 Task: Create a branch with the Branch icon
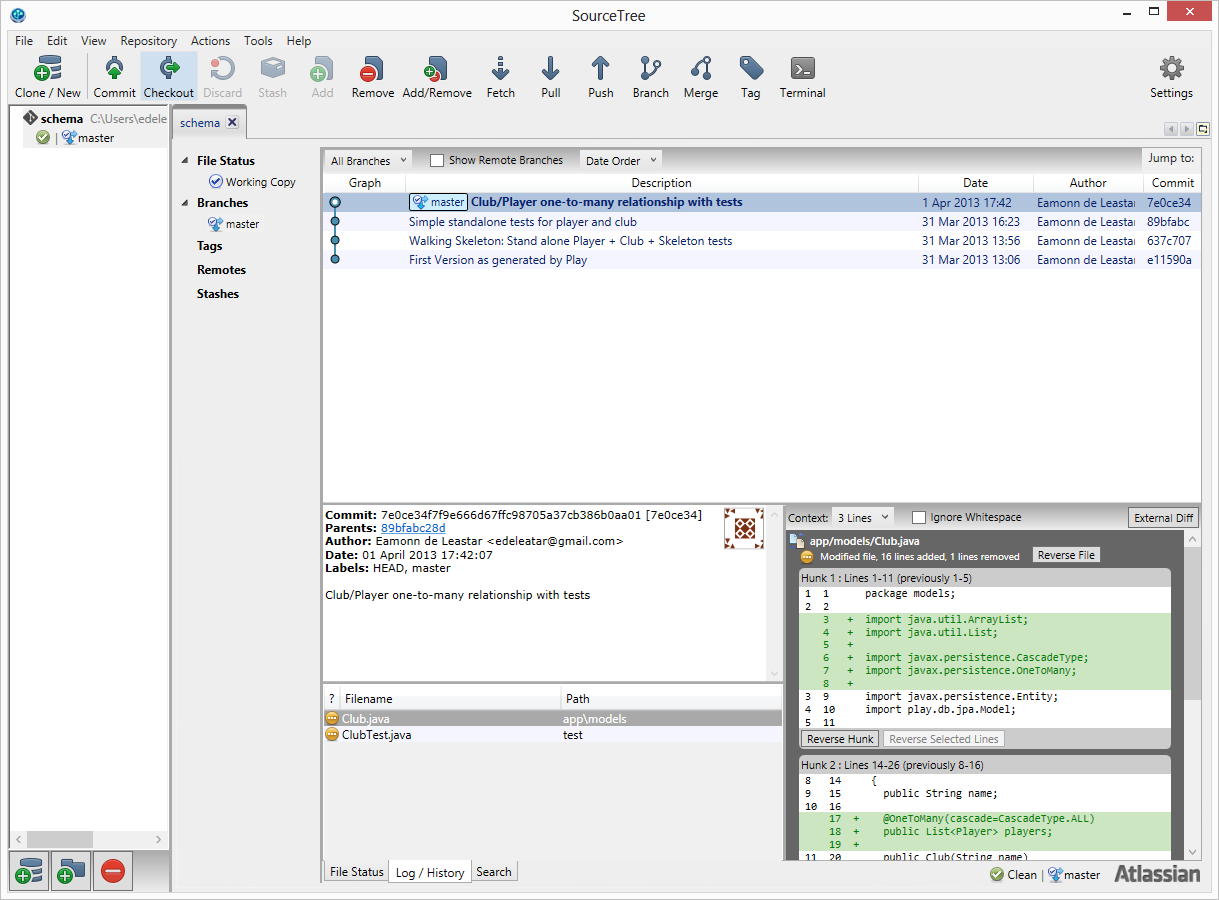(x=650, y=69)
